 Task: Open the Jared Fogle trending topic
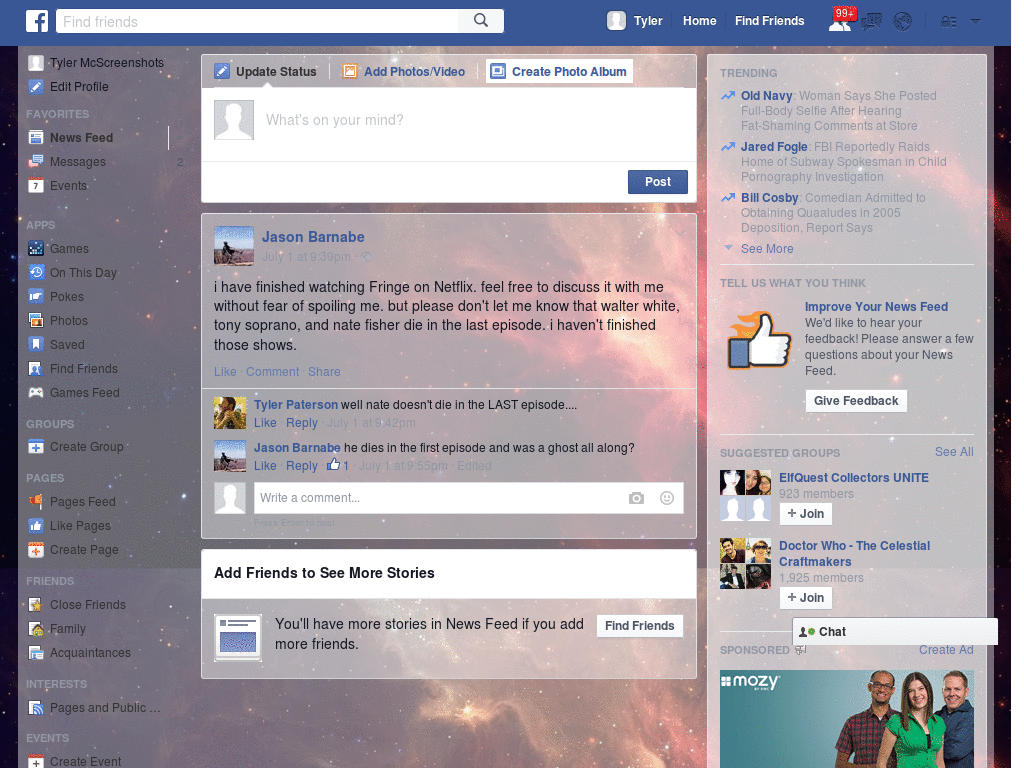pos(773,146)
